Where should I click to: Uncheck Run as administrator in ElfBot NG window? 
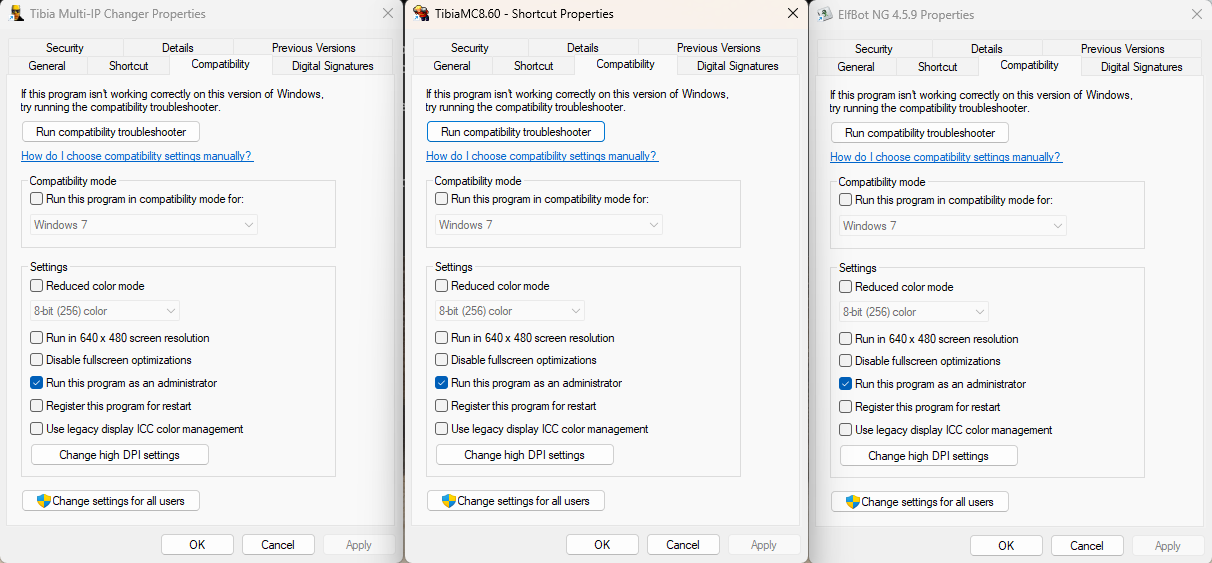(846, 384)
